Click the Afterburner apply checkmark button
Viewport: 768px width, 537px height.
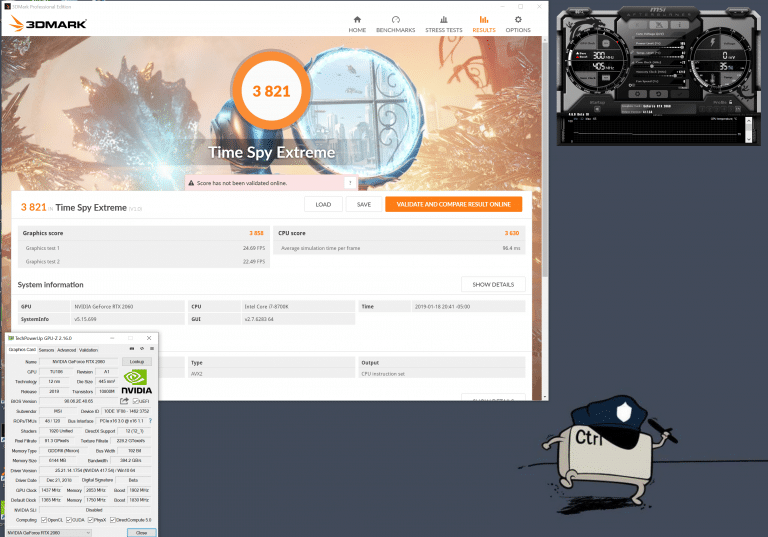680,94
